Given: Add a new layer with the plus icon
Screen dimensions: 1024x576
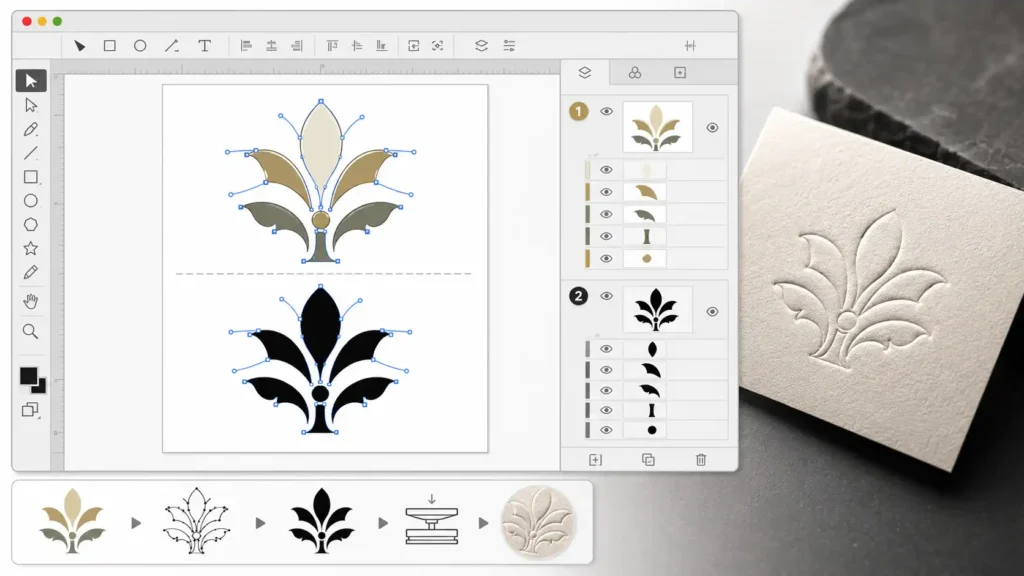Looking at the screenshot, I should tap(596, 460).
